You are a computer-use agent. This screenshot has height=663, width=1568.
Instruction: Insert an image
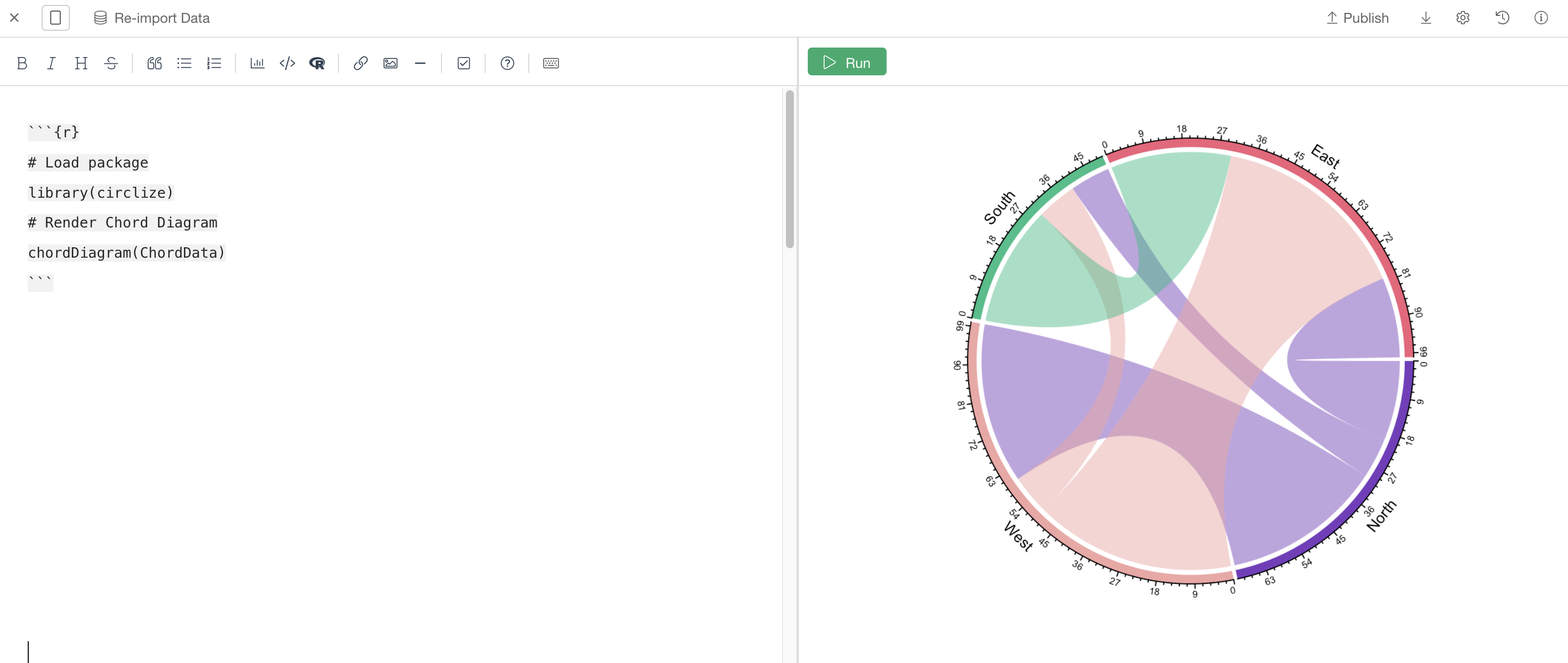click(390, 63)
